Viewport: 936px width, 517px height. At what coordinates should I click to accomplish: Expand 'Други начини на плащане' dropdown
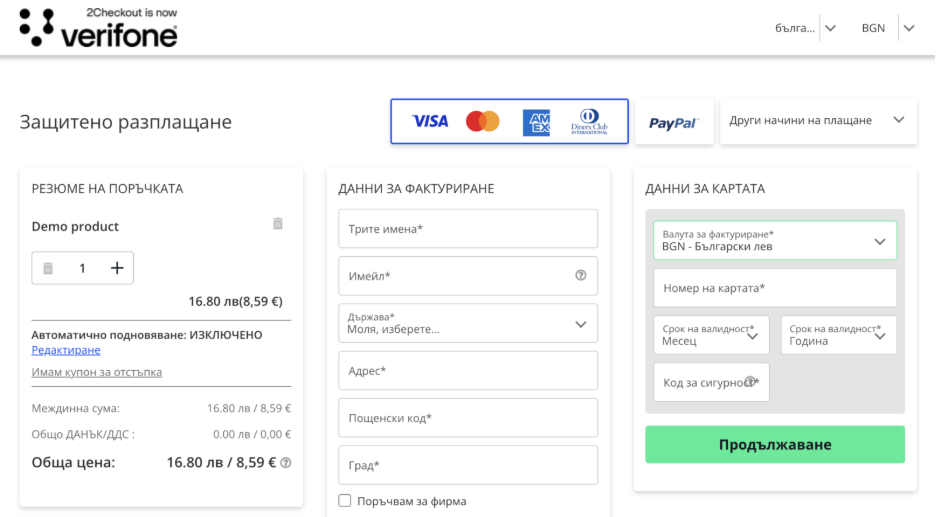tap(817, 121)
